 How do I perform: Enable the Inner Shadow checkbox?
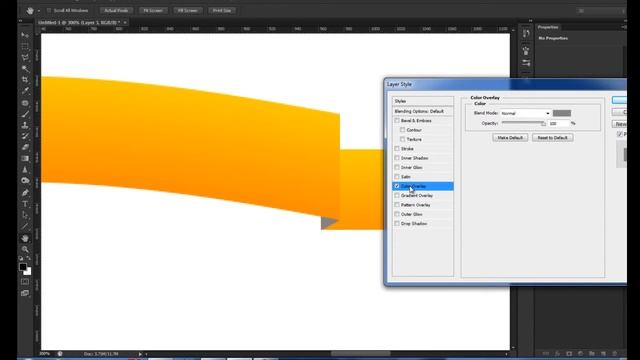coord(397,158)
